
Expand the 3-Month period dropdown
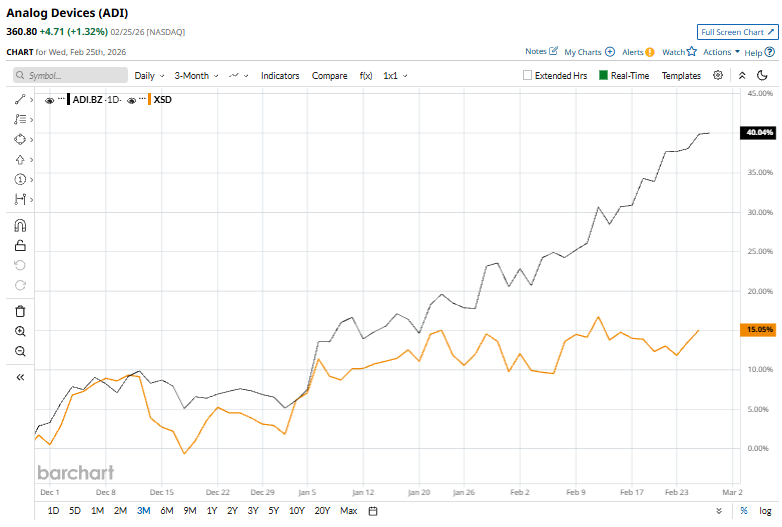point(196,75)
